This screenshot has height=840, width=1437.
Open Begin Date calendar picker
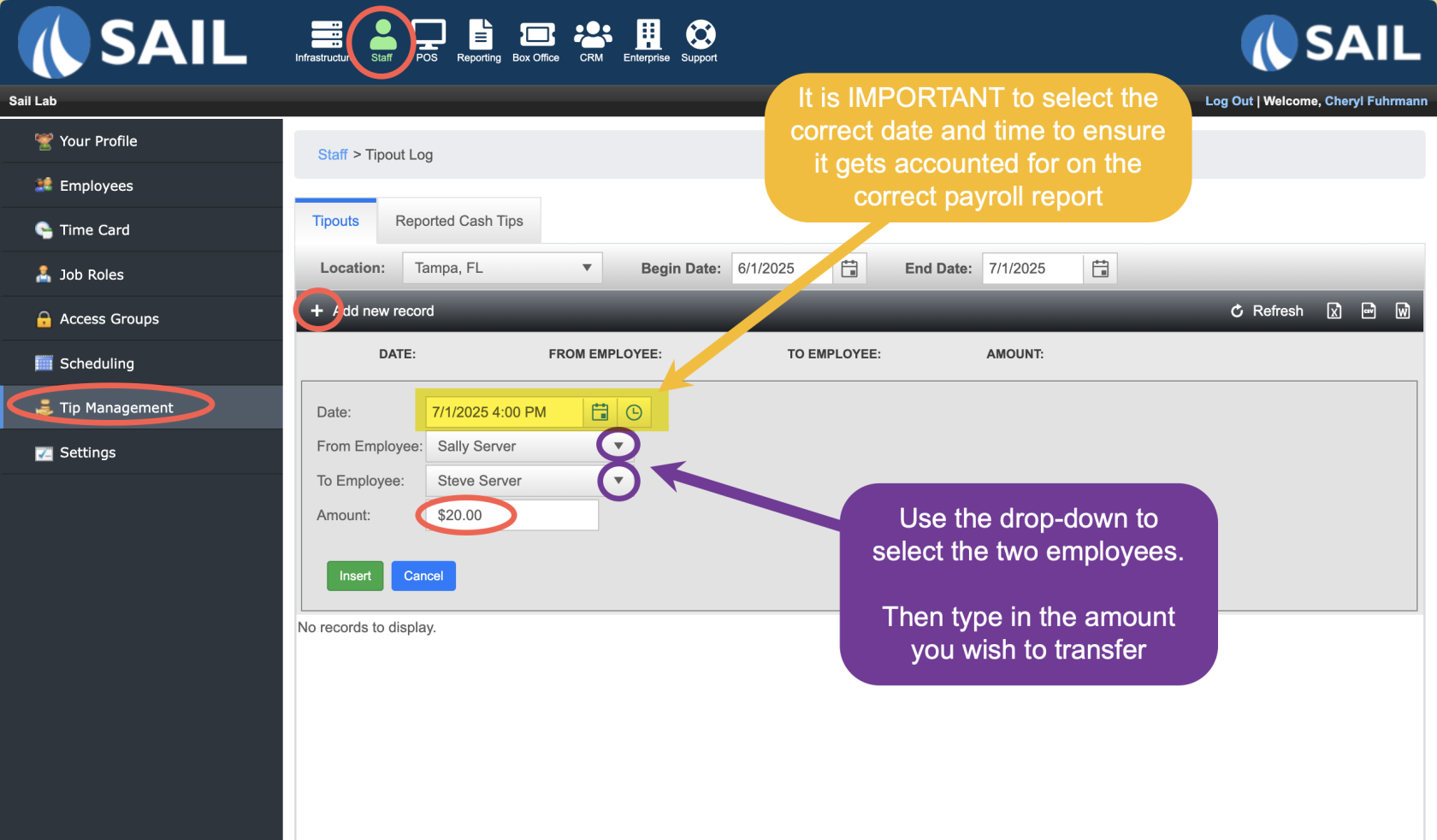click(849, 269)
